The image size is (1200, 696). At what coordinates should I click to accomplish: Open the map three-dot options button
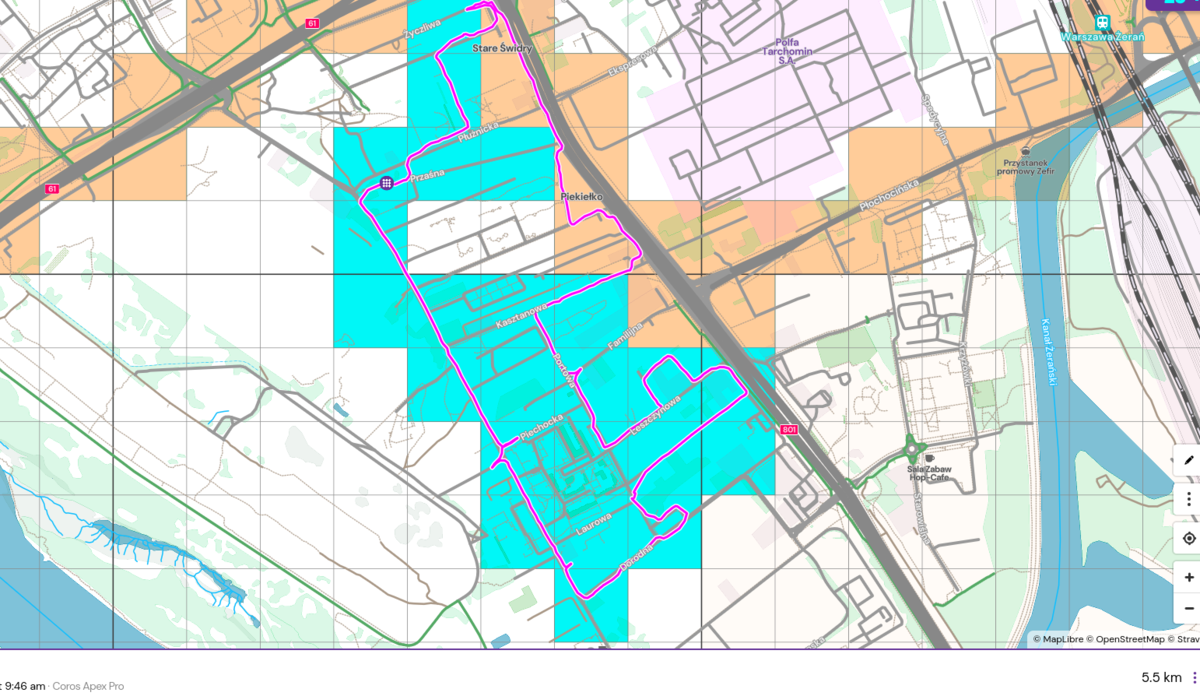1189,499
